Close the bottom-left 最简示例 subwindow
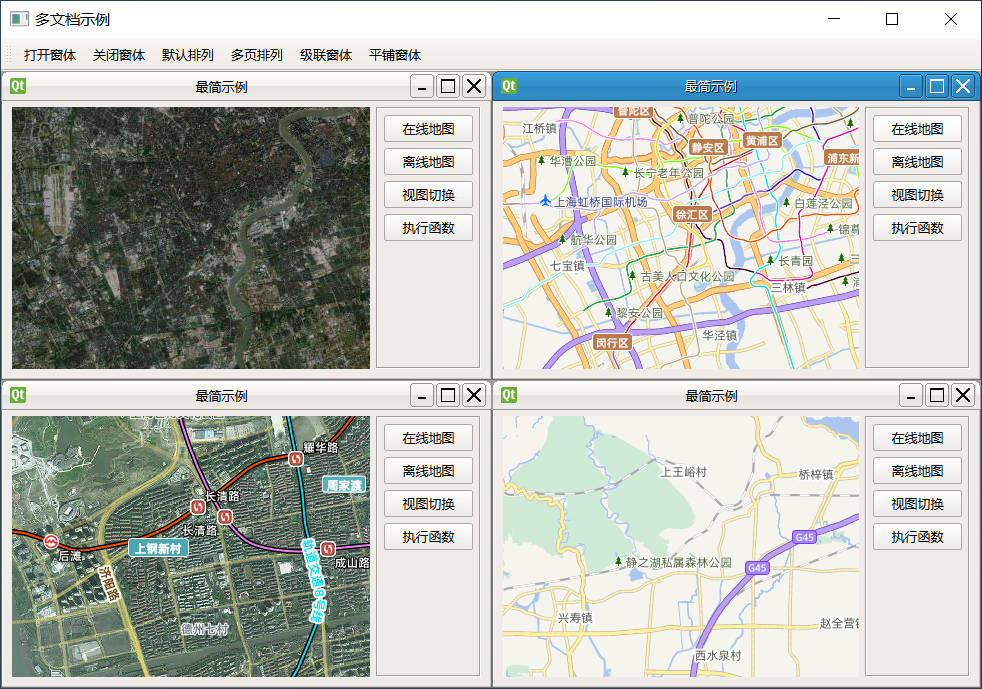 point(474,395)
